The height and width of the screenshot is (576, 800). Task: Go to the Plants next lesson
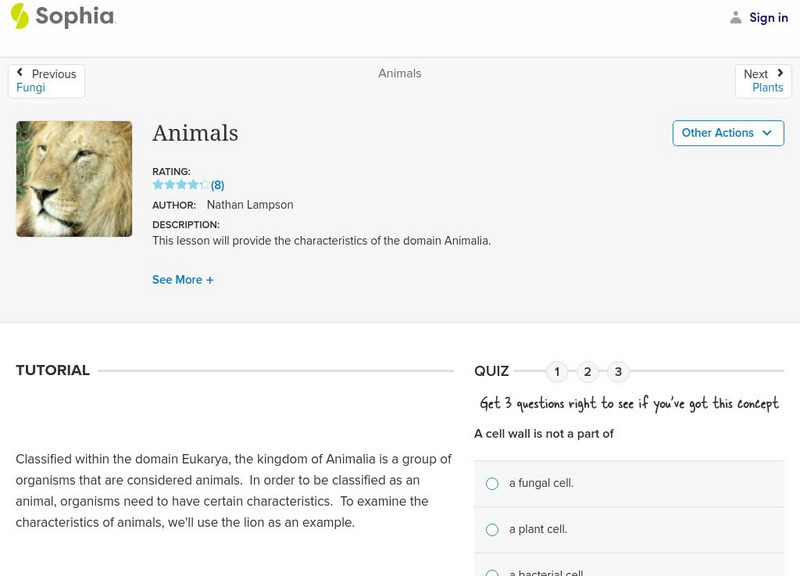click(767, 88)
